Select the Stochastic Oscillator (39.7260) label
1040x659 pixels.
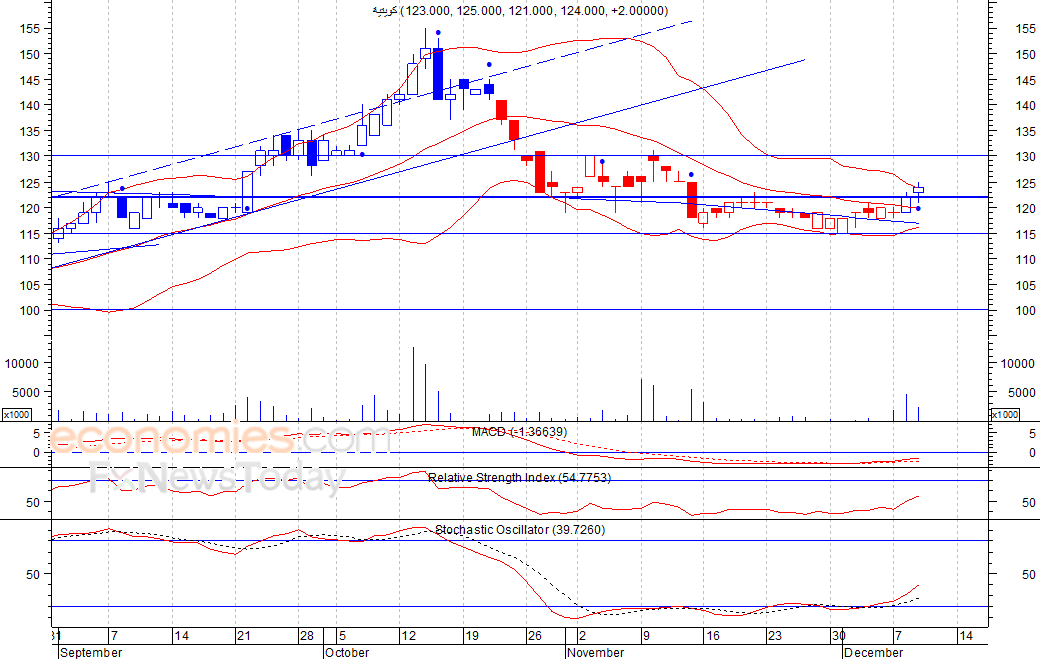point(520,530)
